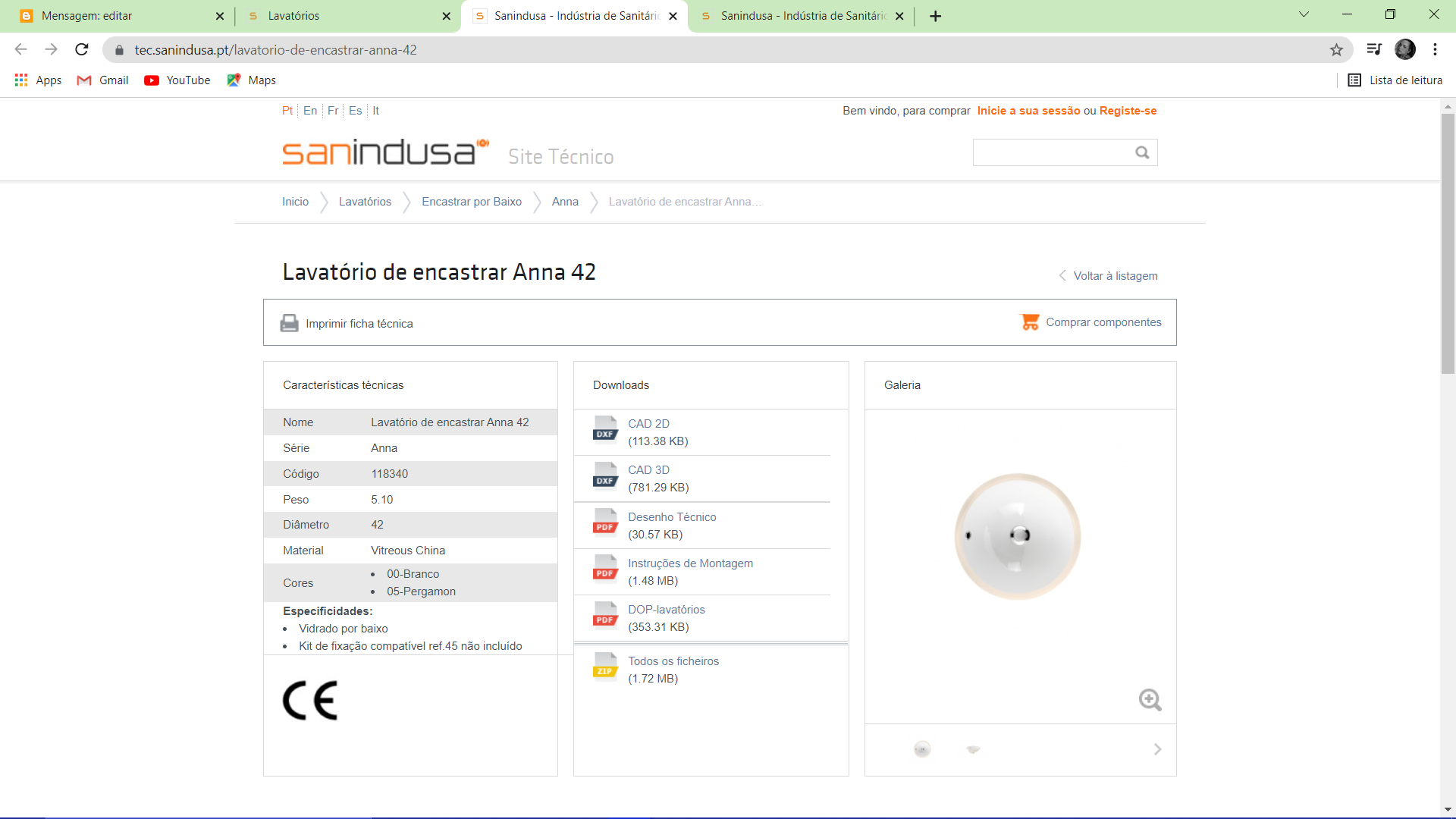This screenshot has width=1456, height=819.
Task: Click the CAD 2D DXF file icon
Action: tap(605, 428)
